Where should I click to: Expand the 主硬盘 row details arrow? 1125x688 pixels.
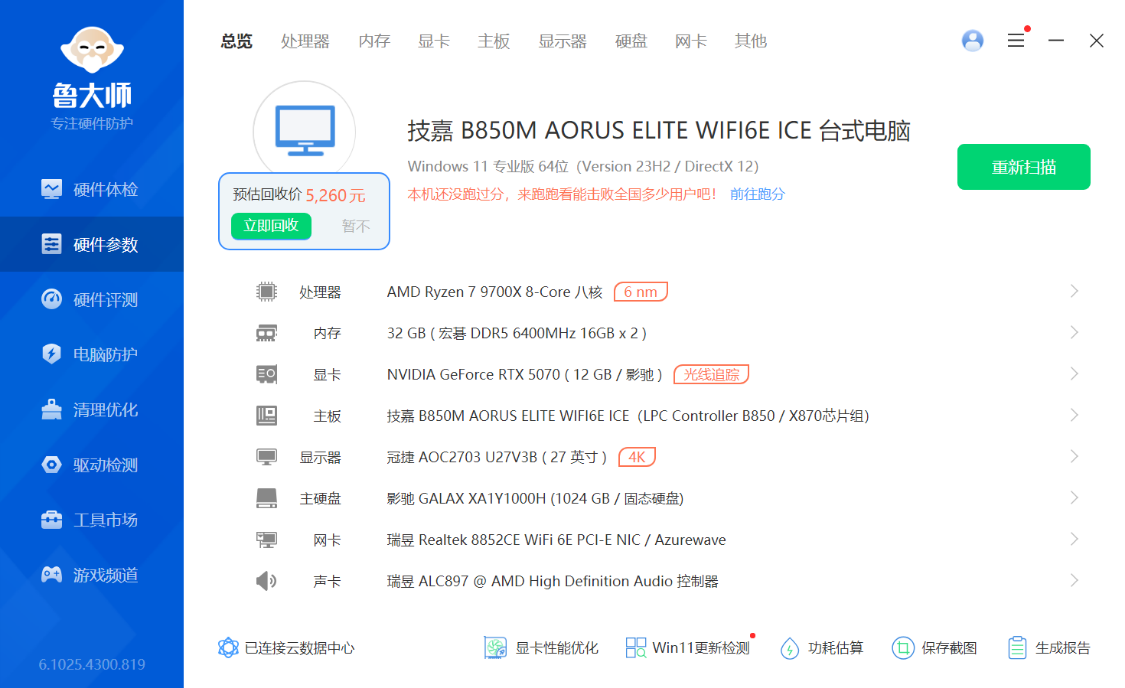point(1074,498)
